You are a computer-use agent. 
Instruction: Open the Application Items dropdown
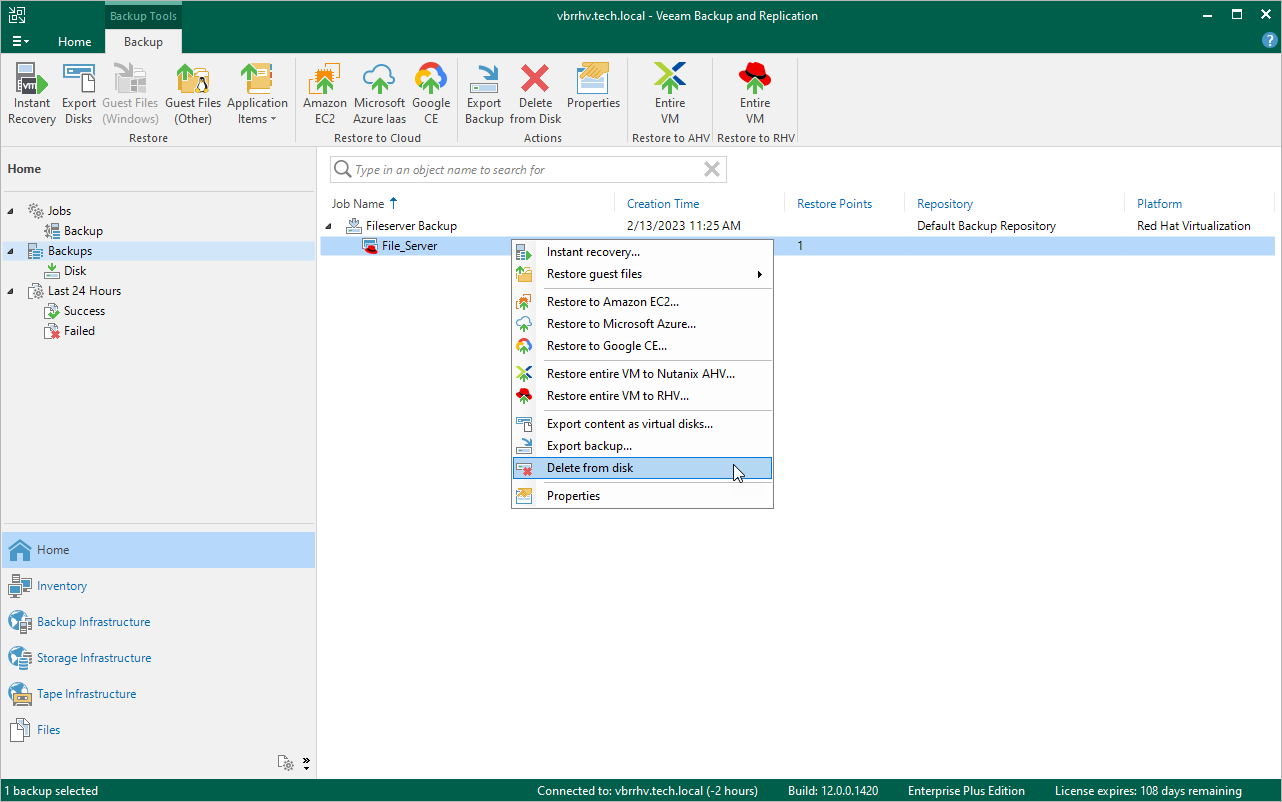click(x=257, y=94)
